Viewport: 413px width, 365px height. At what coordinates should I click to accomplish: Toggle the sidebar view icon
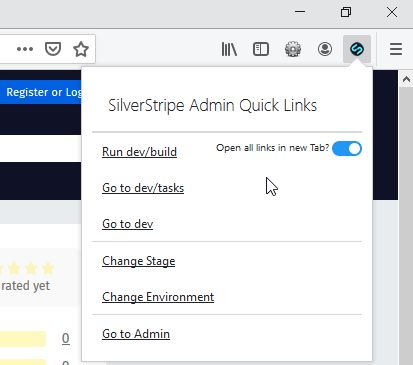pos(261,49)
